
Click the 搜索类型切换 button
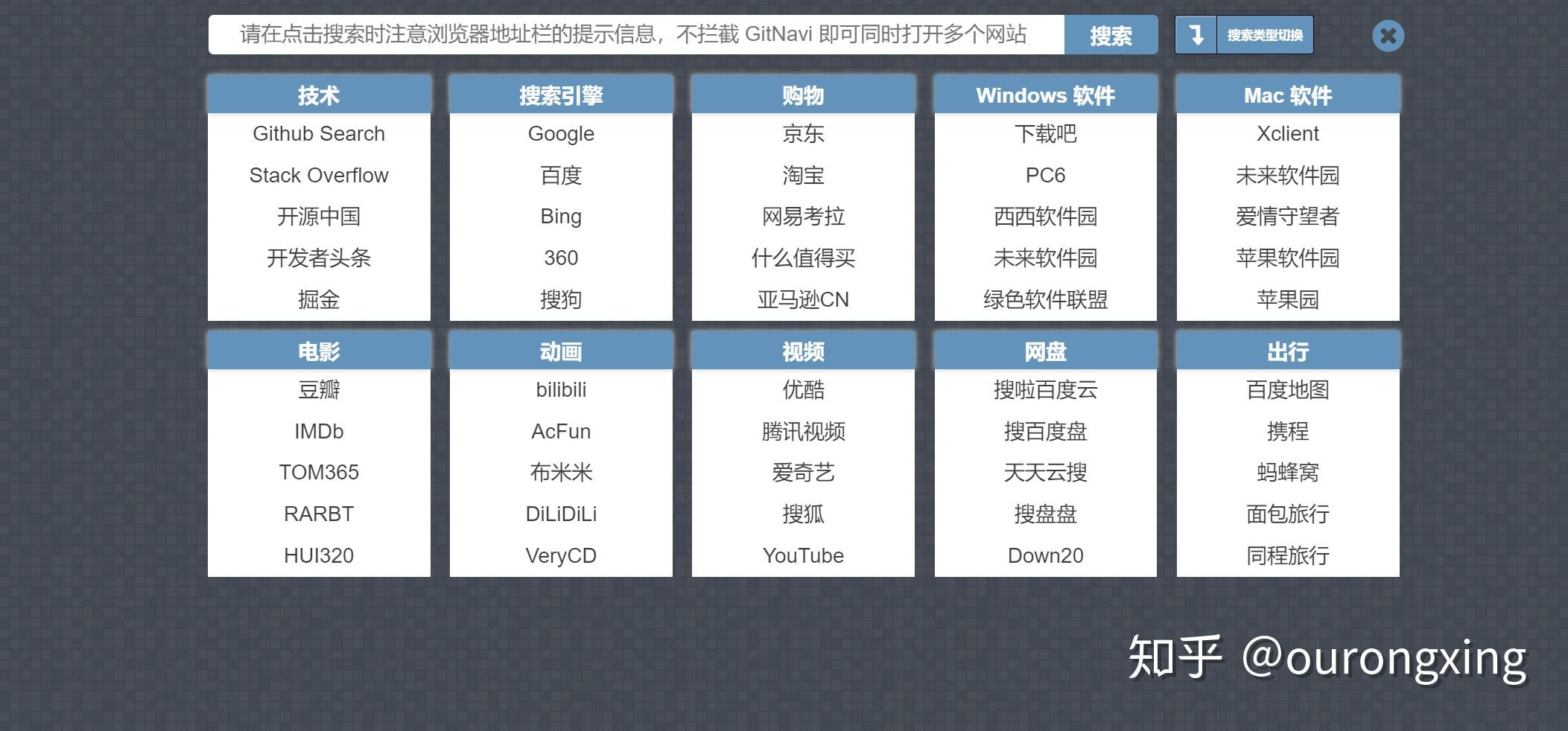tap(1265, 35)
